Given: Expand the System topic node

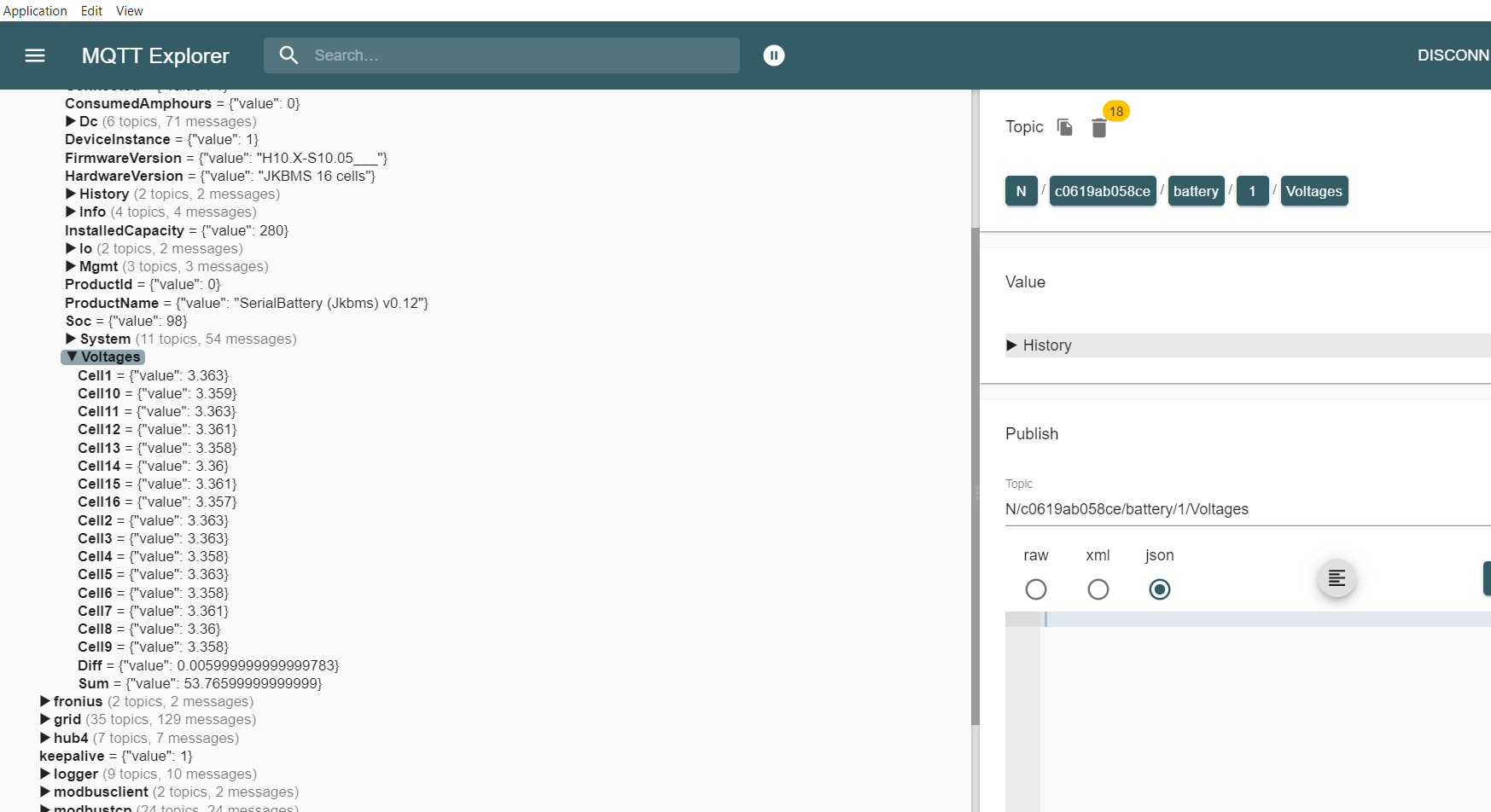Looking at the screenshot, I should (x=71, y=339).
